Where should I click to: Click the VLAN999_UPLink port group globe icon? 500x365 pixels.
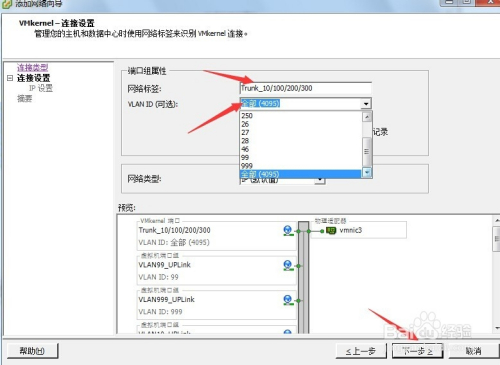(288, 300)
